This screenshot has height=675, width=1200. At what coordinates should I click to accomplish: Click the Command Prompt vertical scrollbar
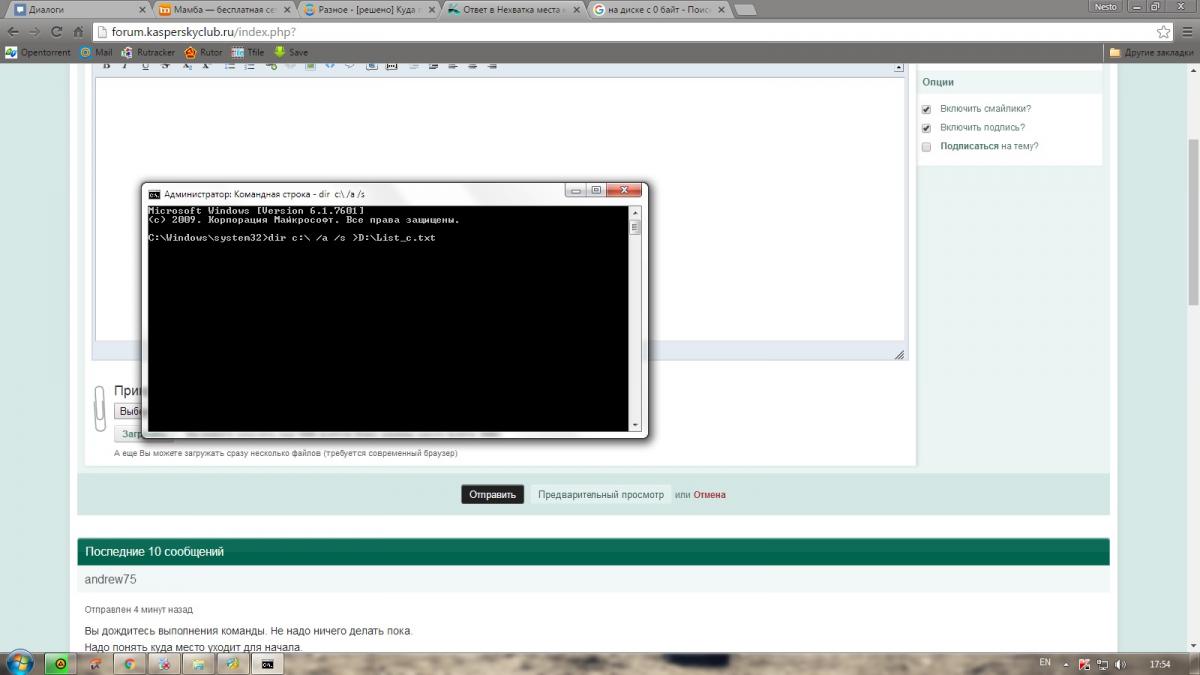pos(634,320)
